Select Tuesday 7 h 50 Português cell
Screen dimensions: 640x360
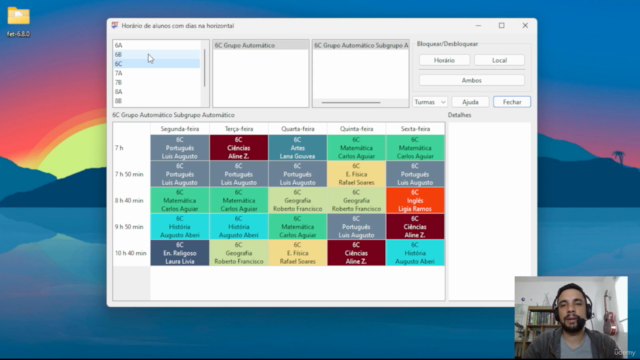[239, 174]
